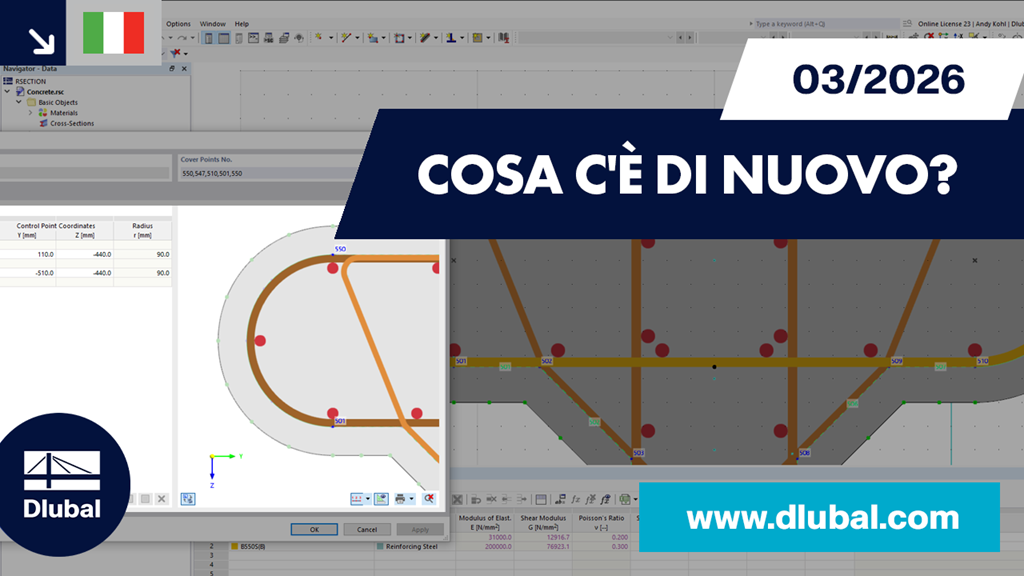Viewport: 1024px width, 576px height.
Task: Toggle the Tables panel toolbar icon
Action: 223,38
